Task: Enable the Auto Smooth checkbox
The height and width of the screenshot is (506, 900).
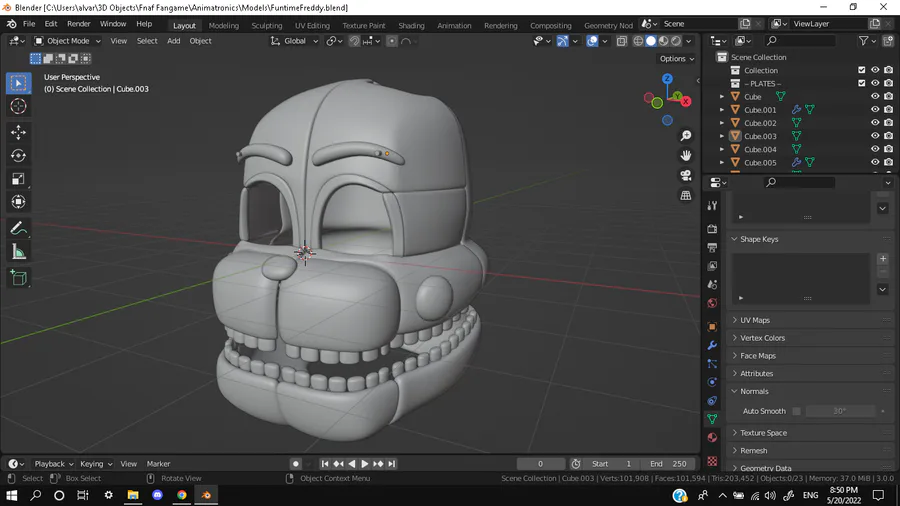Action: (x=796, y=411)
